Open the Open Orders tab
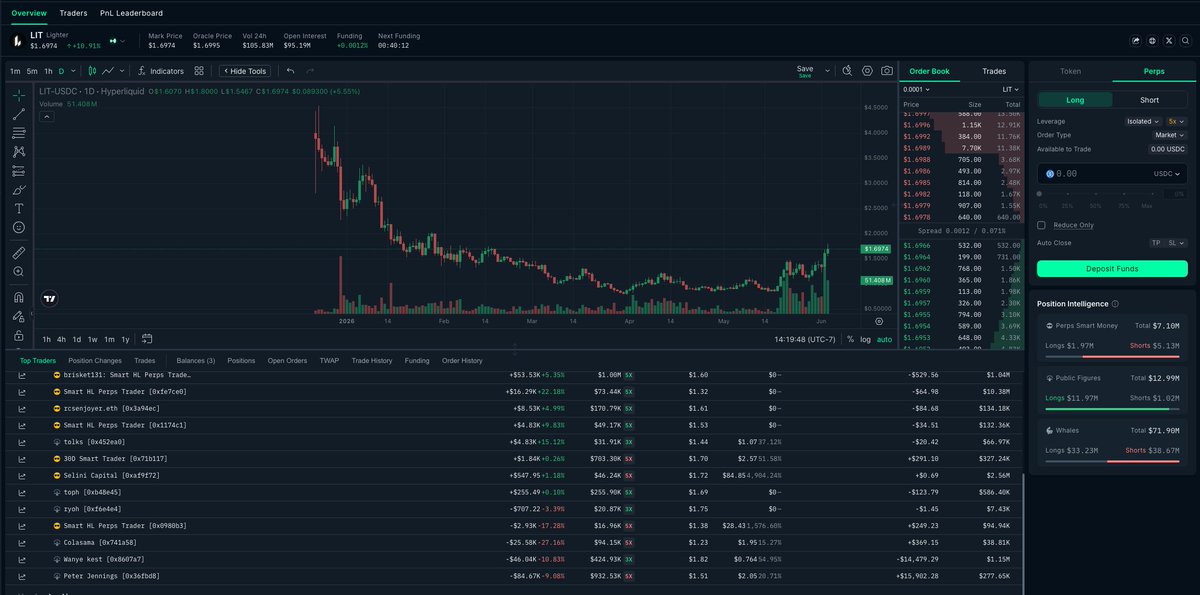1200x595 pixels. (287, 360)
